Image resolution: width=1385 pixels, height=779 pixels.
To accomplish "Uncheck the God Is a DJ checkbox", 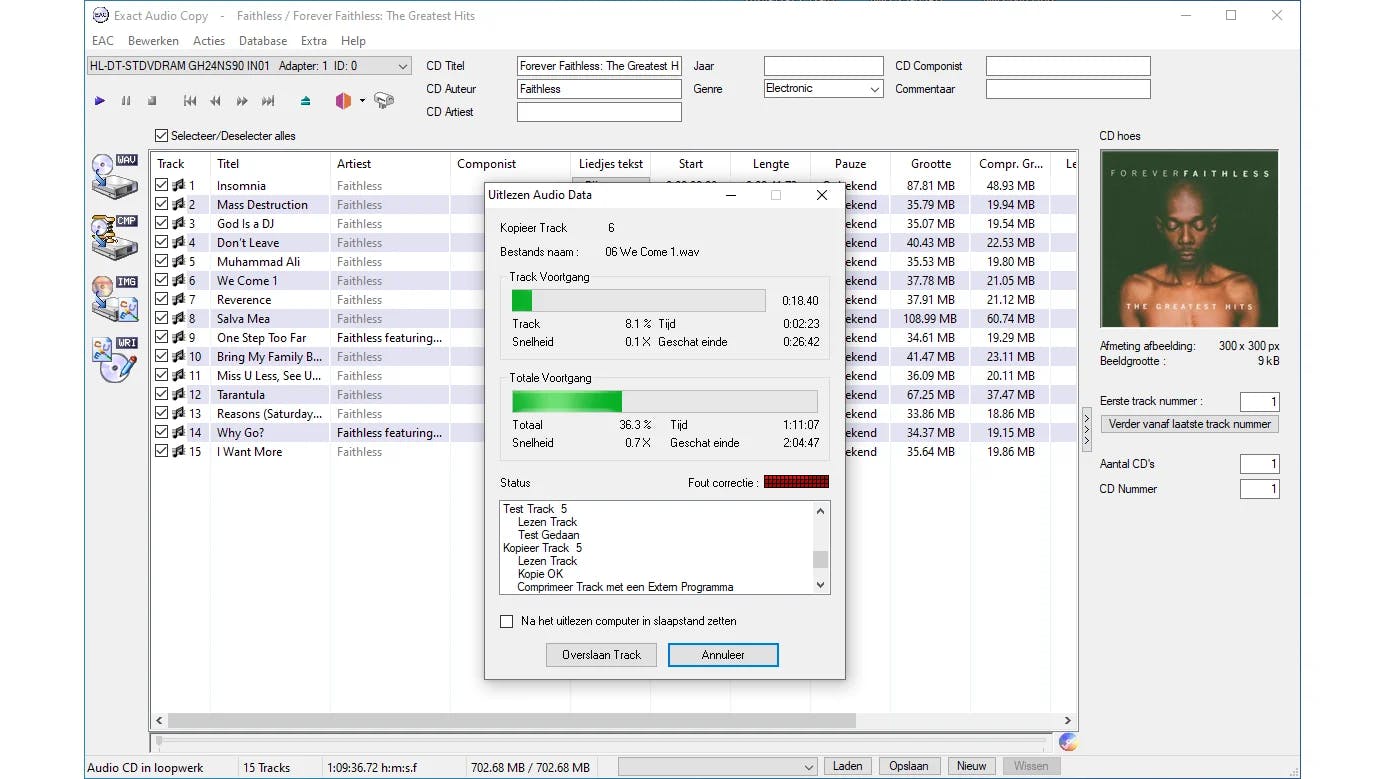I will tap(162, 223).
